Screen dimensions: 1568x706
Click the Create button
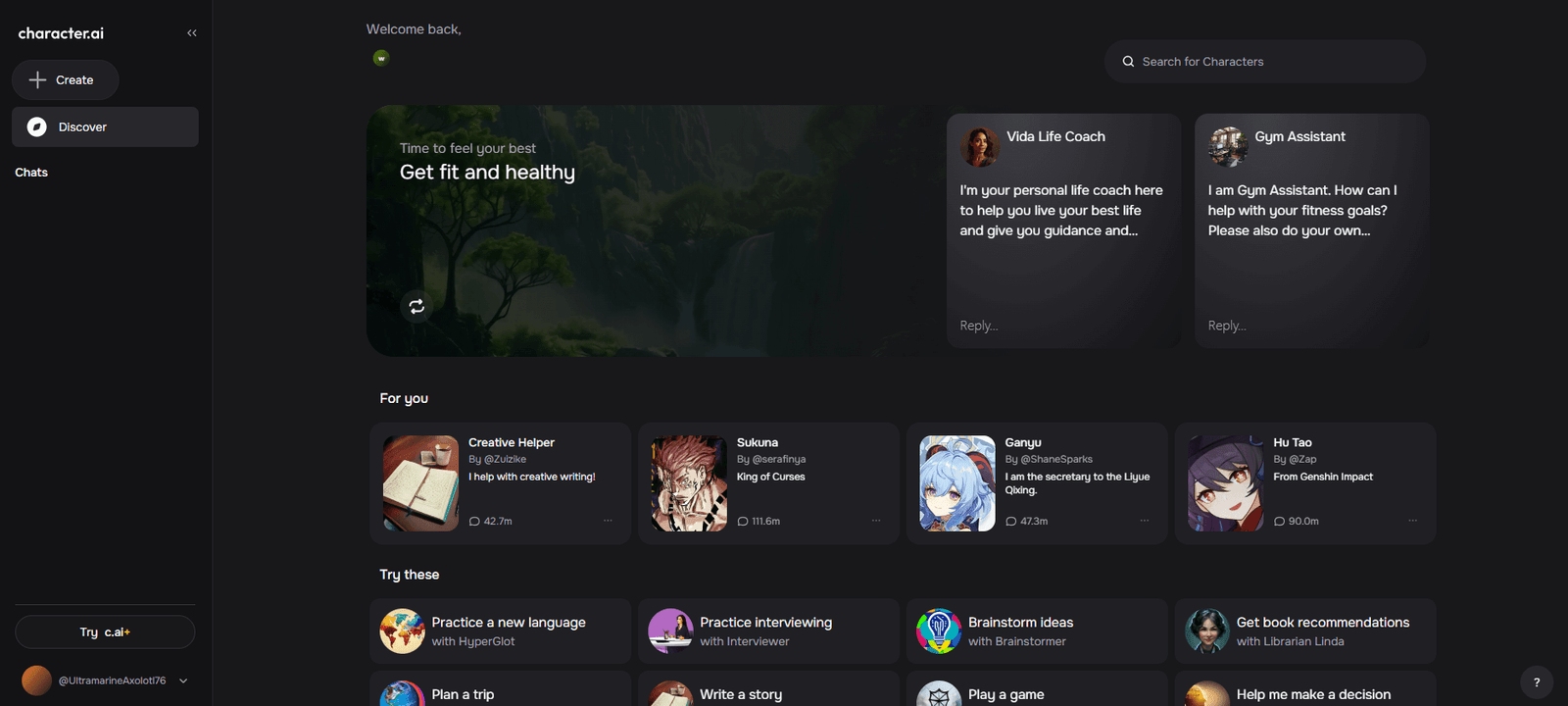click(x=65, y=80)
